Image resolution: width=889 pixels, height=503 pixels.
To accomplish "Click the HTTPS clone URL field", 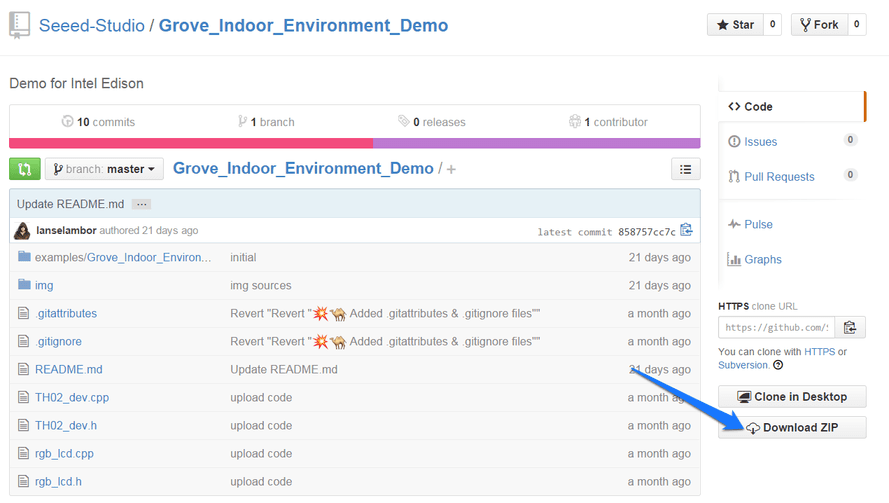I will pyautogui.click(x=776, y=327).
